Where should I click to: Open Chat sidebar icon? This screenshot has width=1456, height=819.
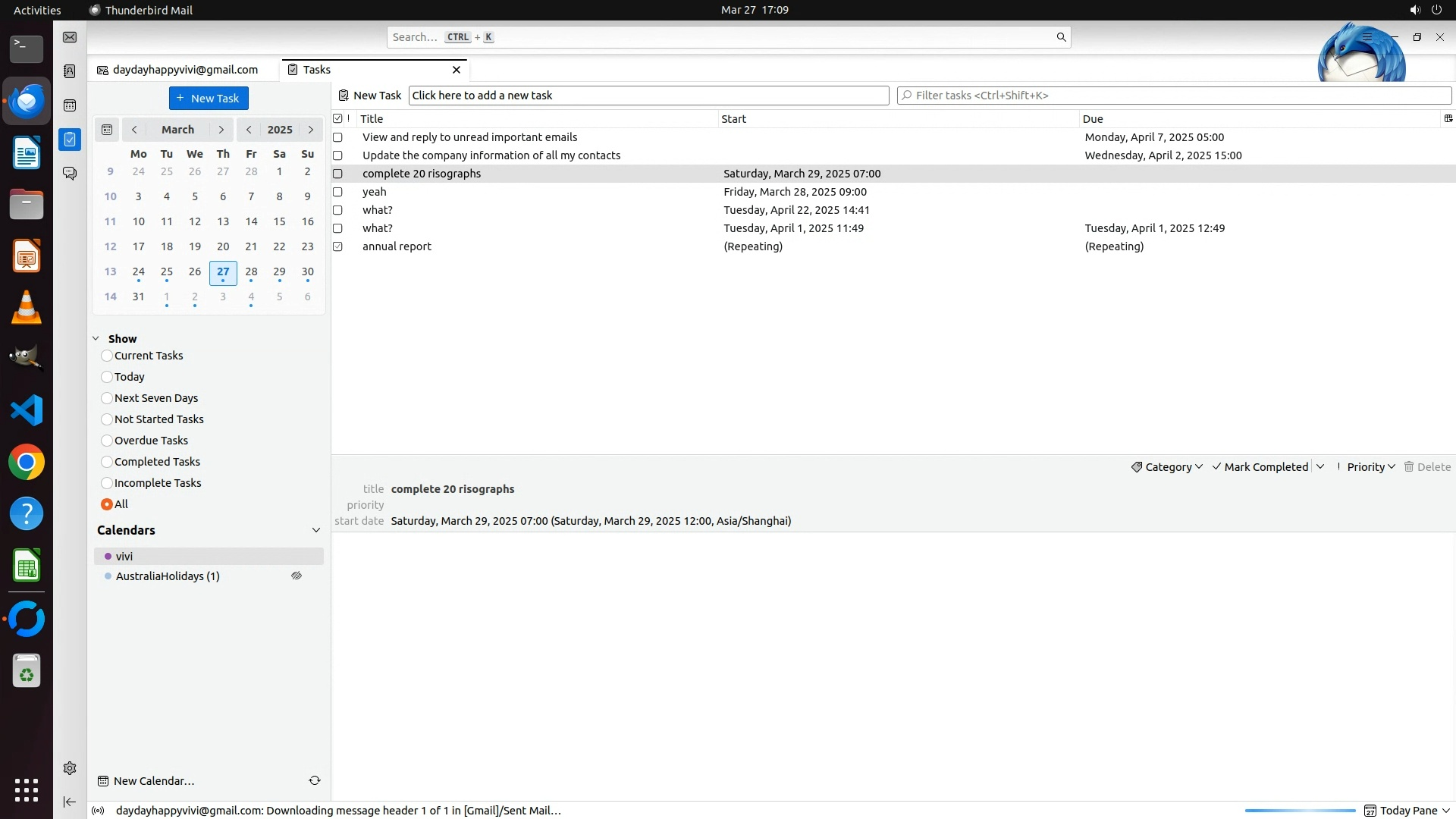click(x=70, y=174)
